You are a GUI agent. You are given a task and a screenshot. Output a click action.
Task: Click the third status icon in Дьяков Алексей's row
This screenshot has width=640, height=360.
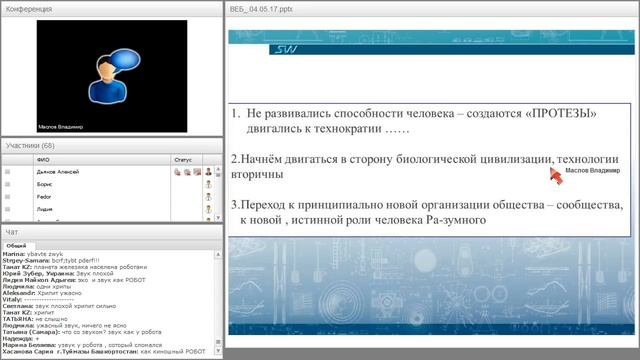point(197,172)
